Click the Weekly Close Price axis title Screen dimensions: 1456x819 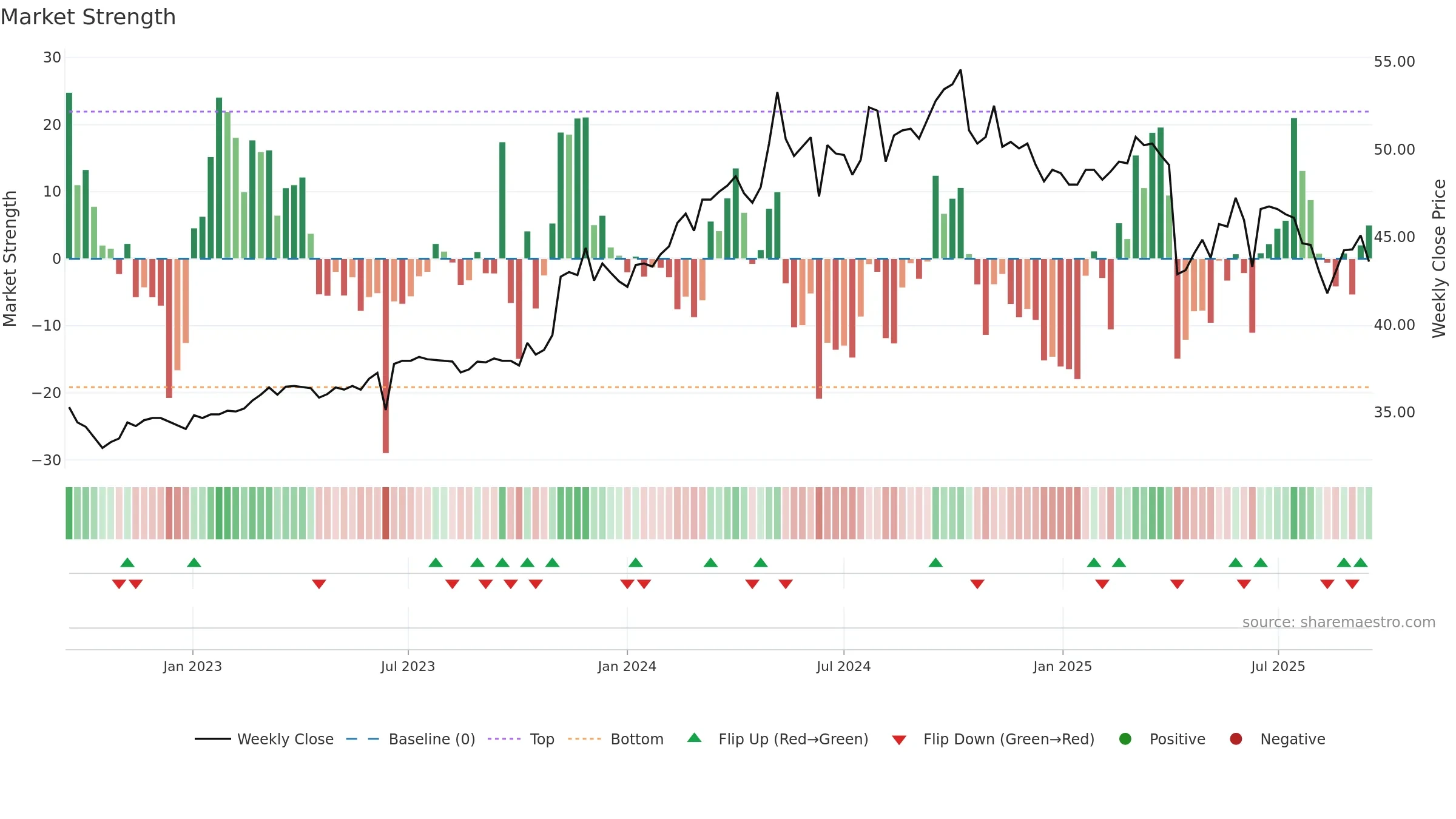[x=1439, y=258]
